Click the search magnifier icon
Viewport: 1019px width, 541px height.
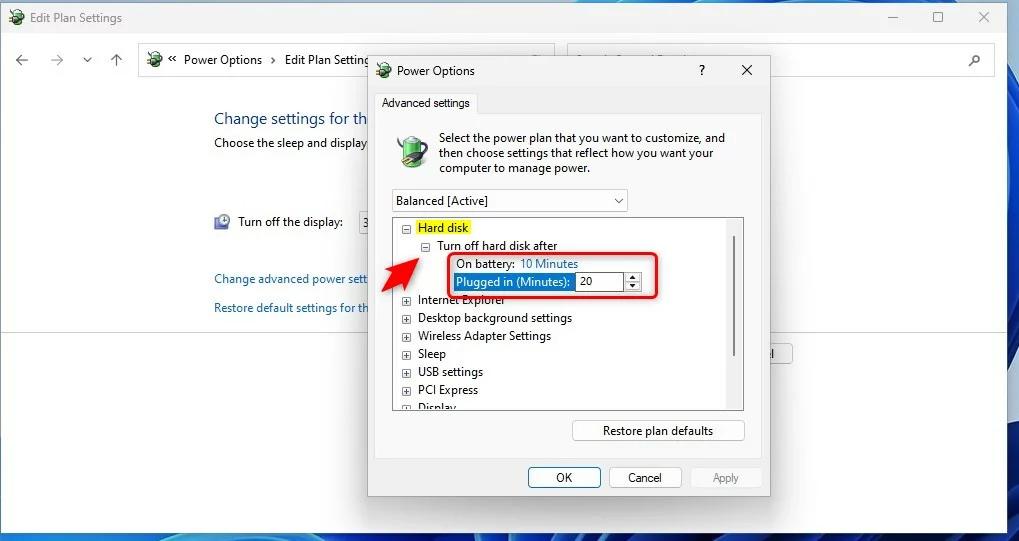point(974,60)
